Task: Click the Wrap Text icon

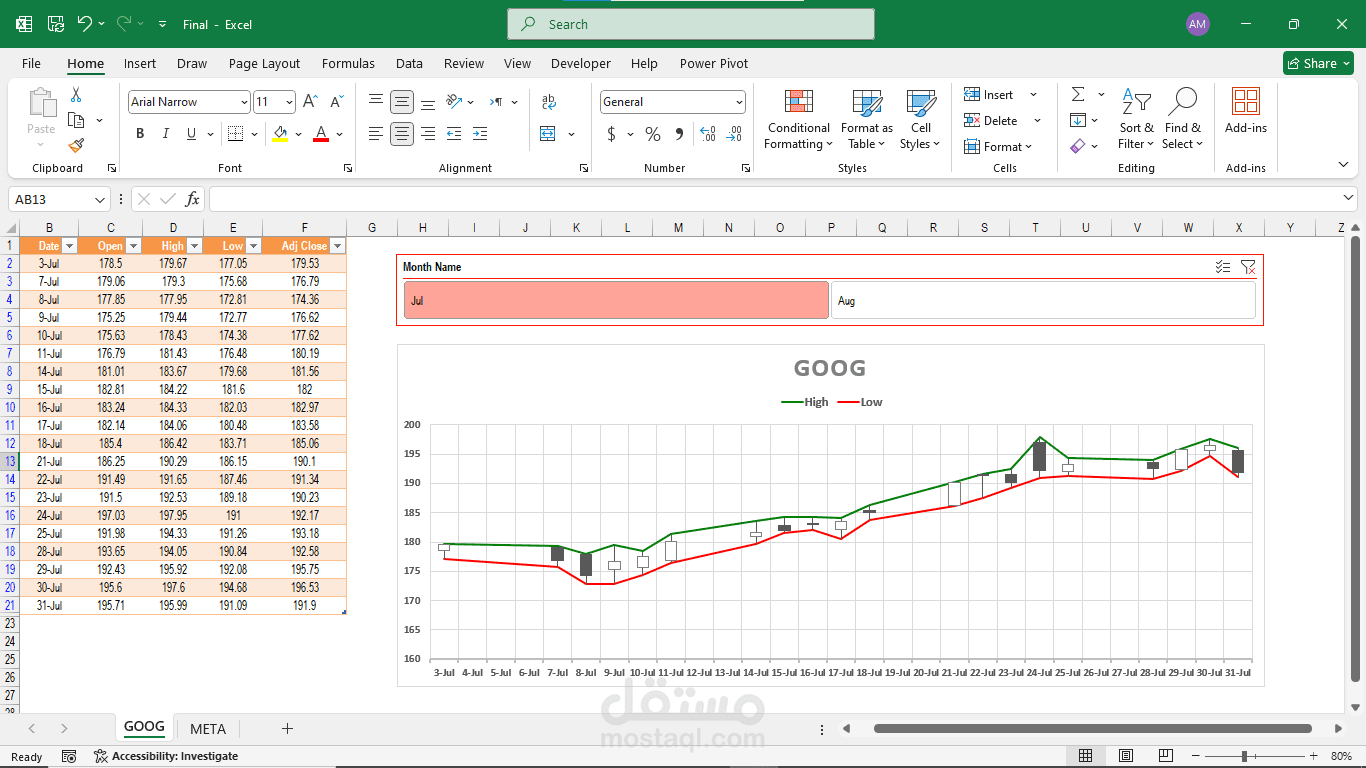Action: coord(548,102)
